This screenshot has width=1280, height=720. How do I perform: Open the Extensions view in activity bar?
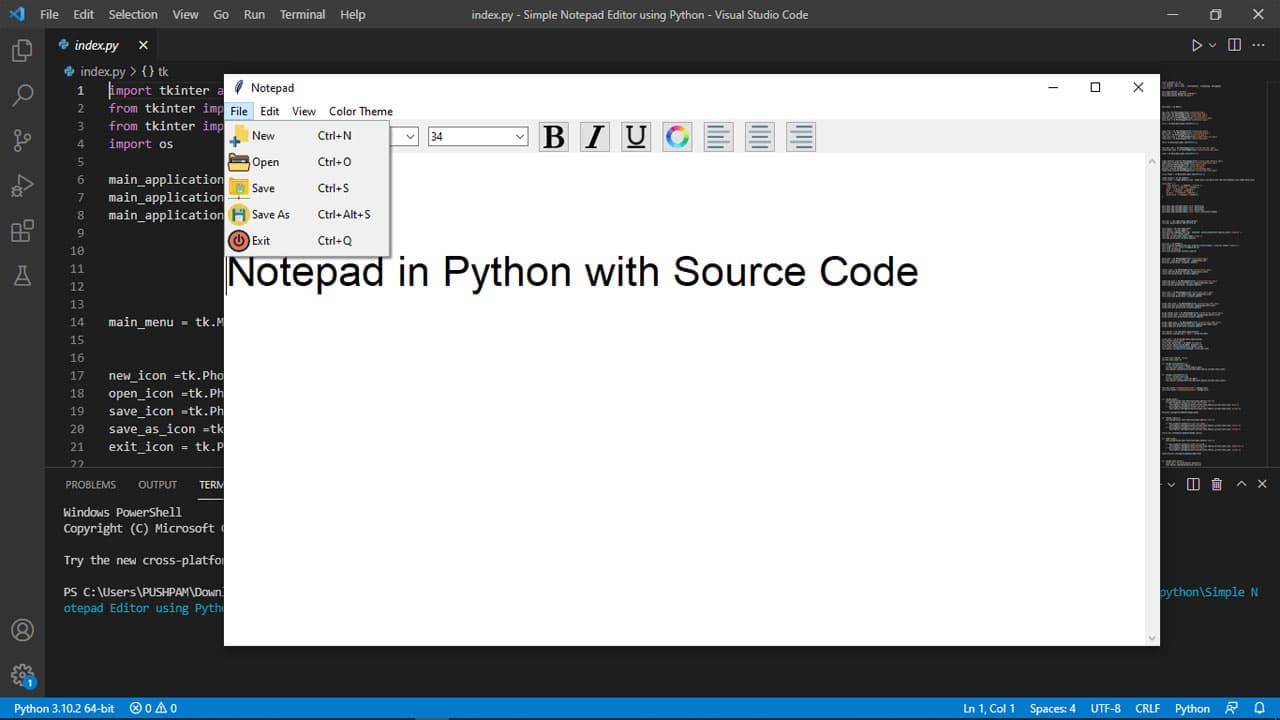click(22, 232)
